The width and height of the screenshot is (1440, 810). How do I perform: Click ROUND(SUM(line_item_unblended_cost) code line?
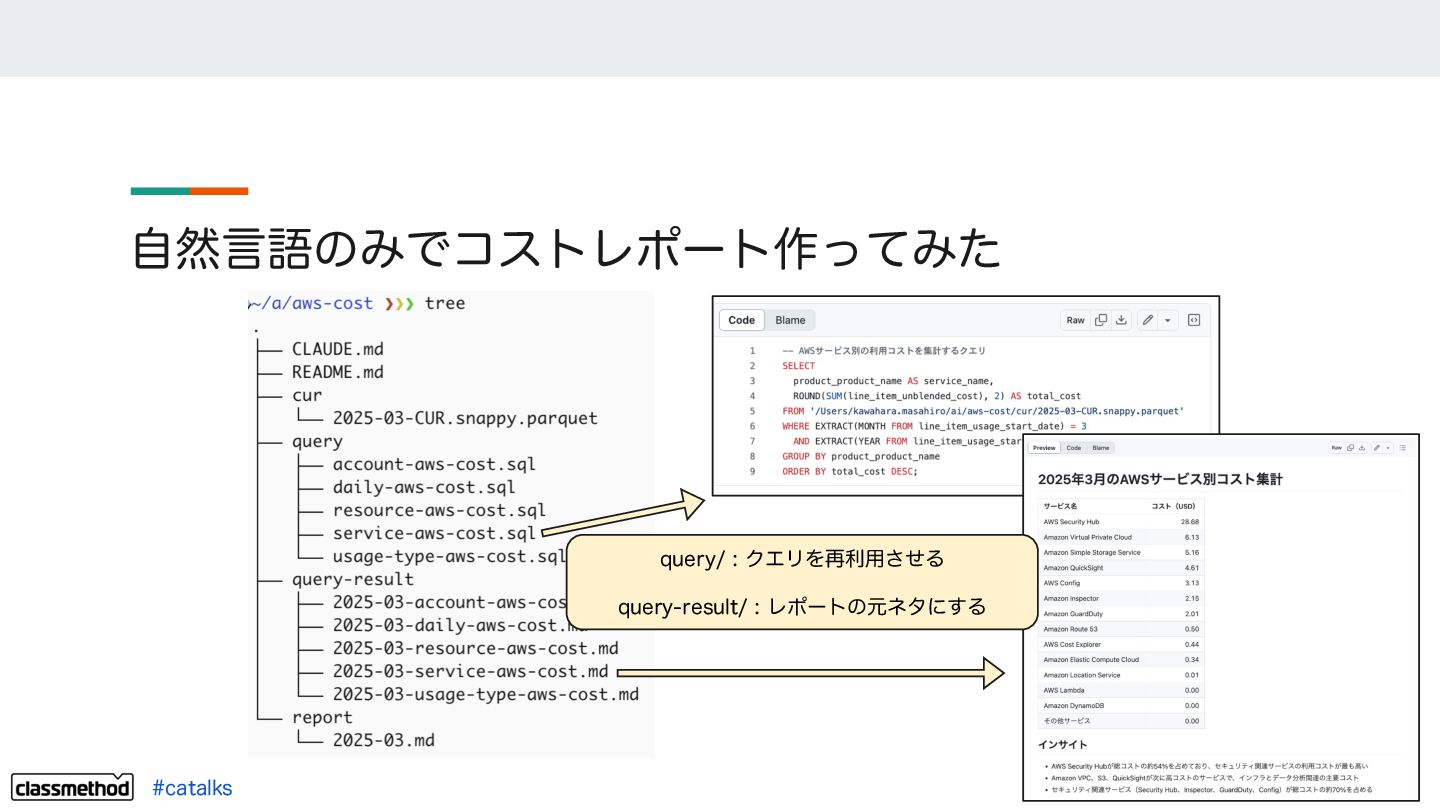tap(937, 396)
